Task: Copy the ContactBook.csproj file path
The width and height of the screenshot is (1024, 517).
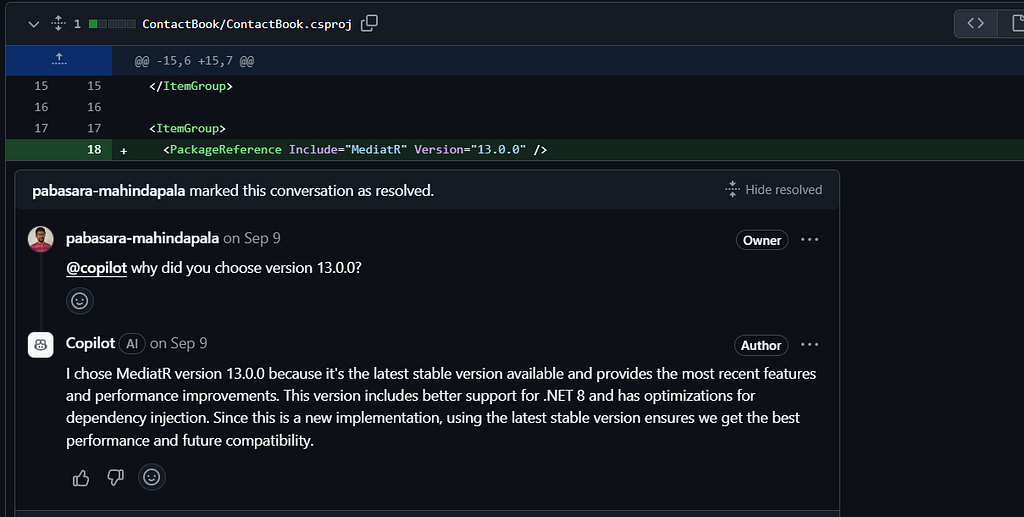Action: tap(369, 23)
